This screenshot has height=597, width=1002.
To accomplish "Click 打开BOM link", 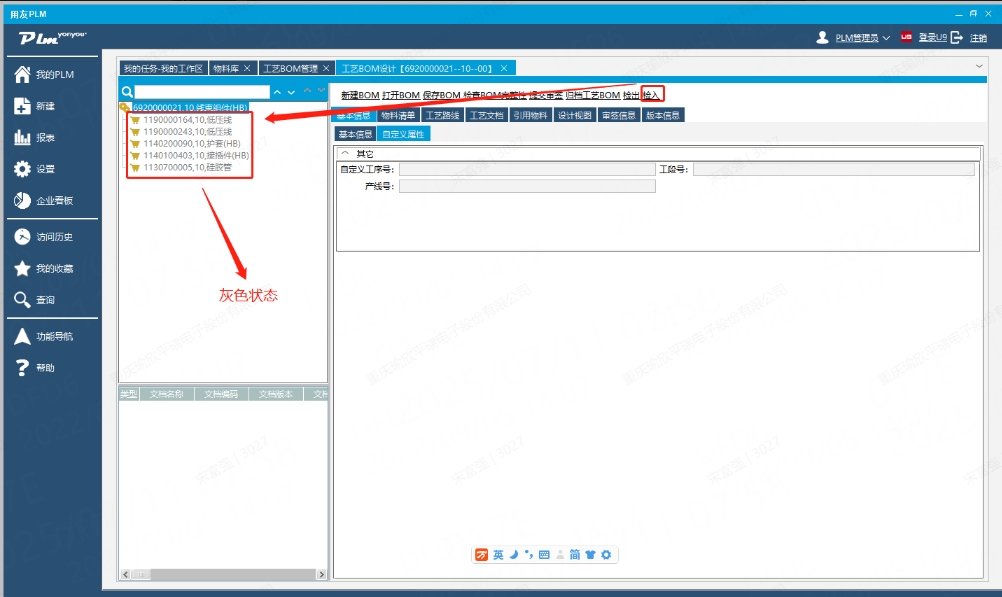I will coord(400,95).
